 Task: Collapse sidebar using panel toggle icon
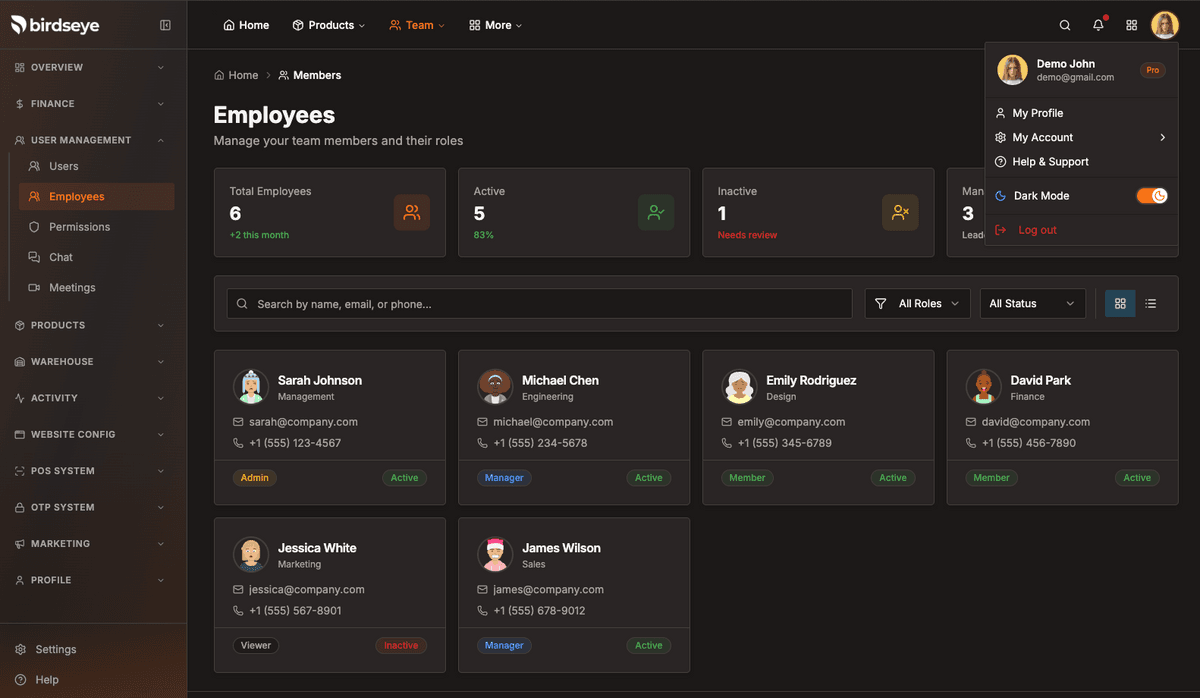(166, 25)
